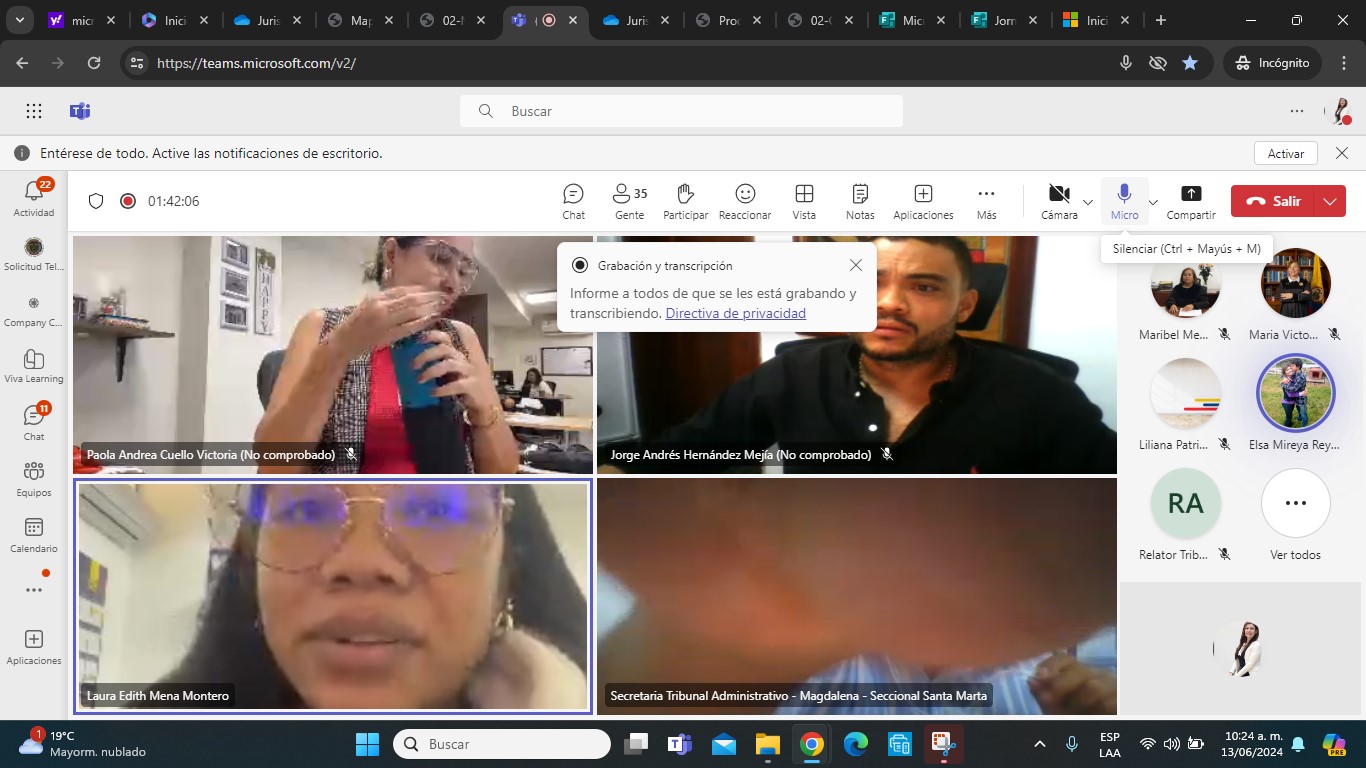The height and width of the screenshot is (768, 1366).
Task: Open Teams settings ellipsis near profile
Action: pyautogui.click(x=1297, y=111)
